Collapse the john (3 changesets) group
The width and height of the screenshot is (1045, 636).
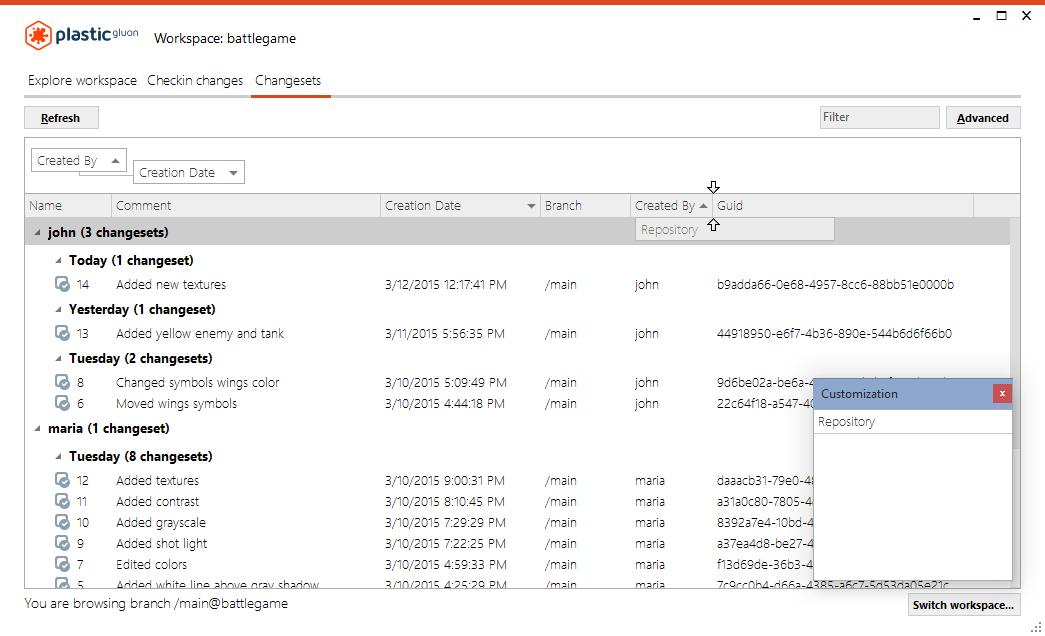point(37,233)
